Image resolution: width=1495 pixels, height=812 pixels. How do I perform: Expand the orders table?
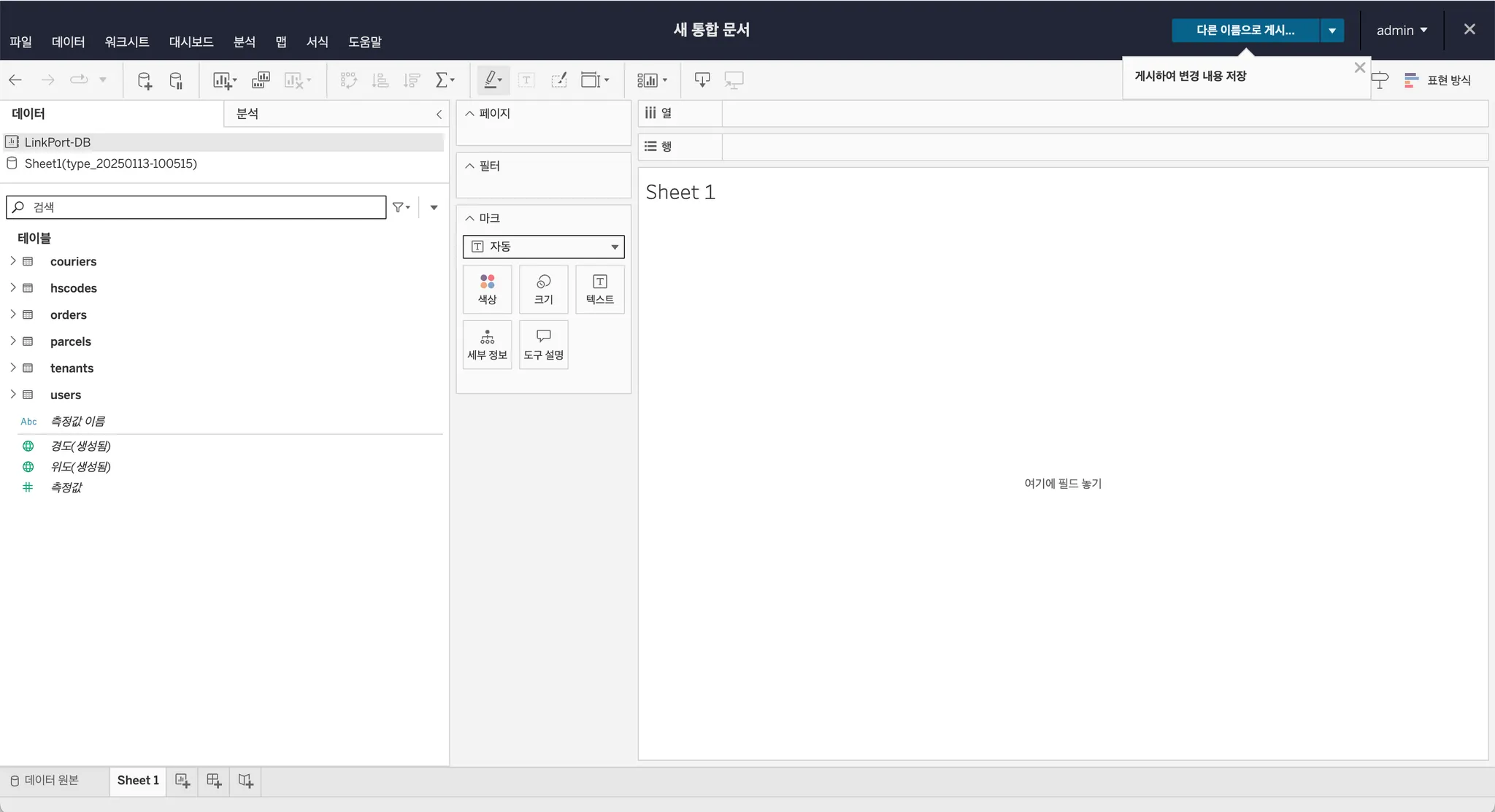pyautogui.click(x=12, y=314)
